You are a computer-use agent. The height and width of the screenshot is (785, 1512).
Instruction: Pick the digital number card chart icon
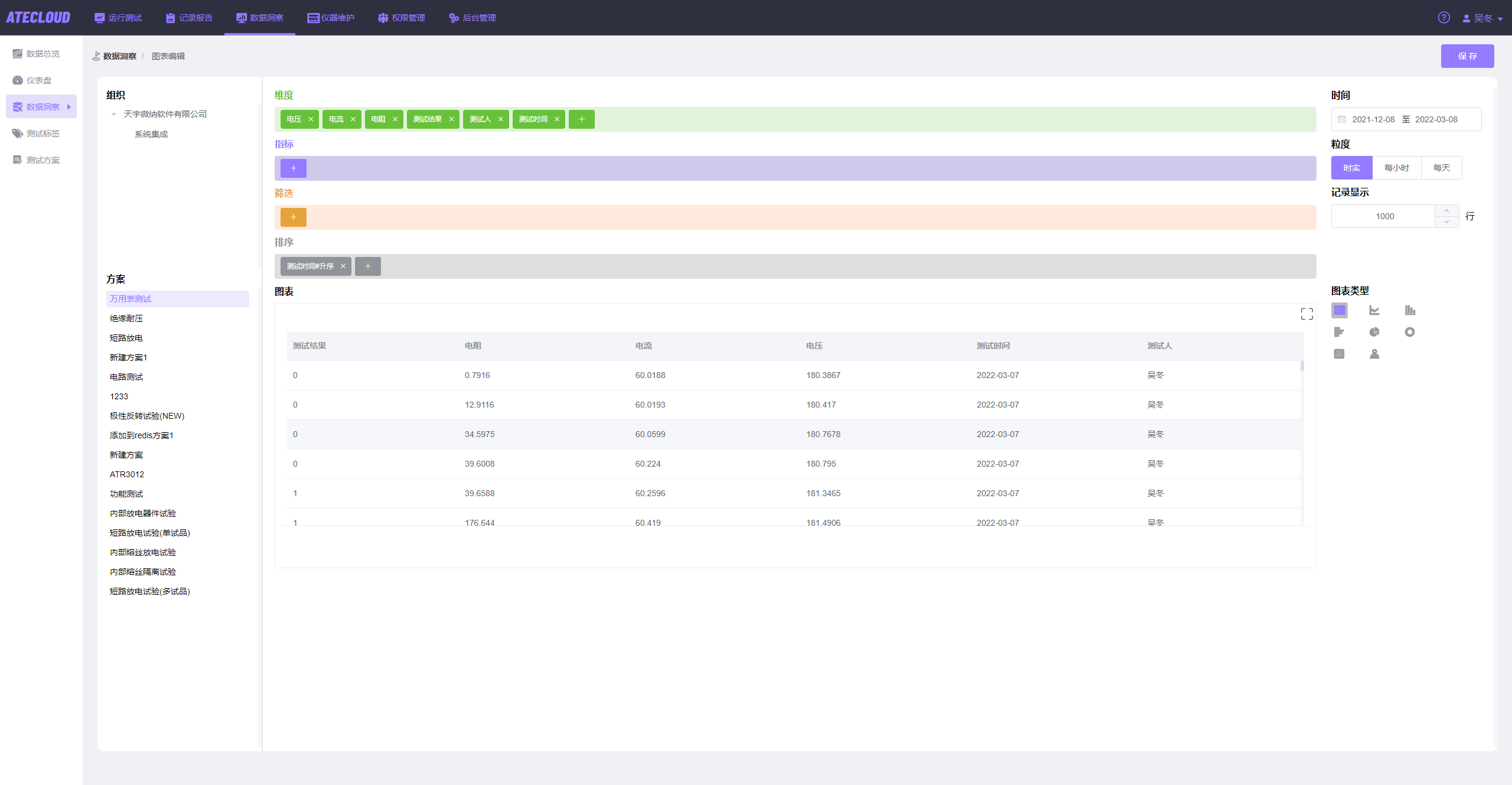coord(1339,354)
